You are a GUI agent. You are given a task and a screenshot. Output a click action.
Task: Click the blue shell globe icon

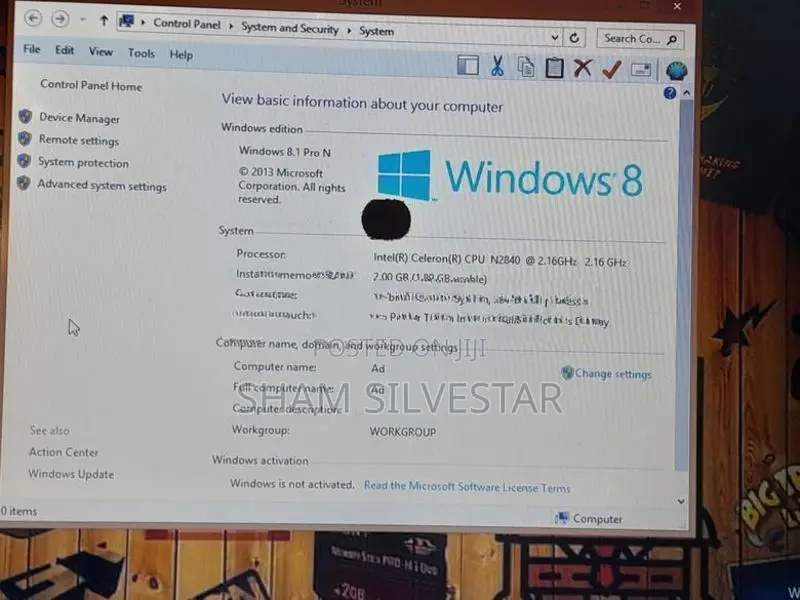pyautogui.click(x=677, y=71)
